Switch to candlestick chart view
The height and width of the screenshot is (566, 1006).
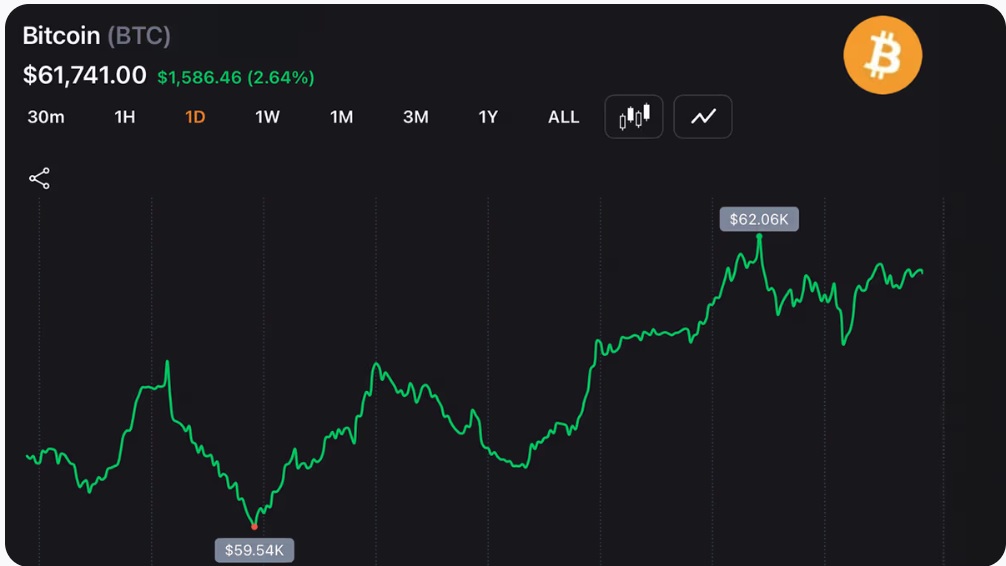pos(634,117)
